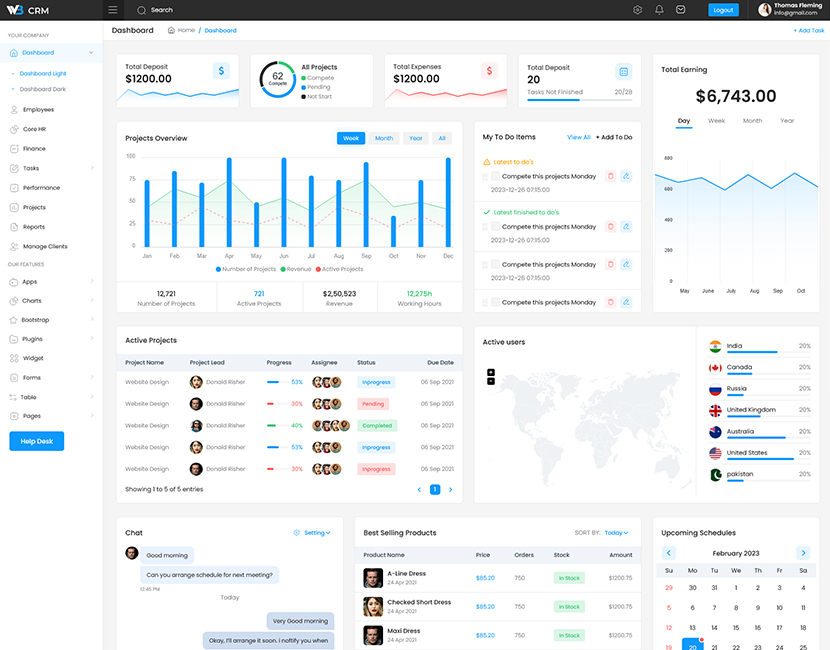Go to next month in the calendar
The height and width of the screenshot is (650, 830).
(x=803, y=553)
